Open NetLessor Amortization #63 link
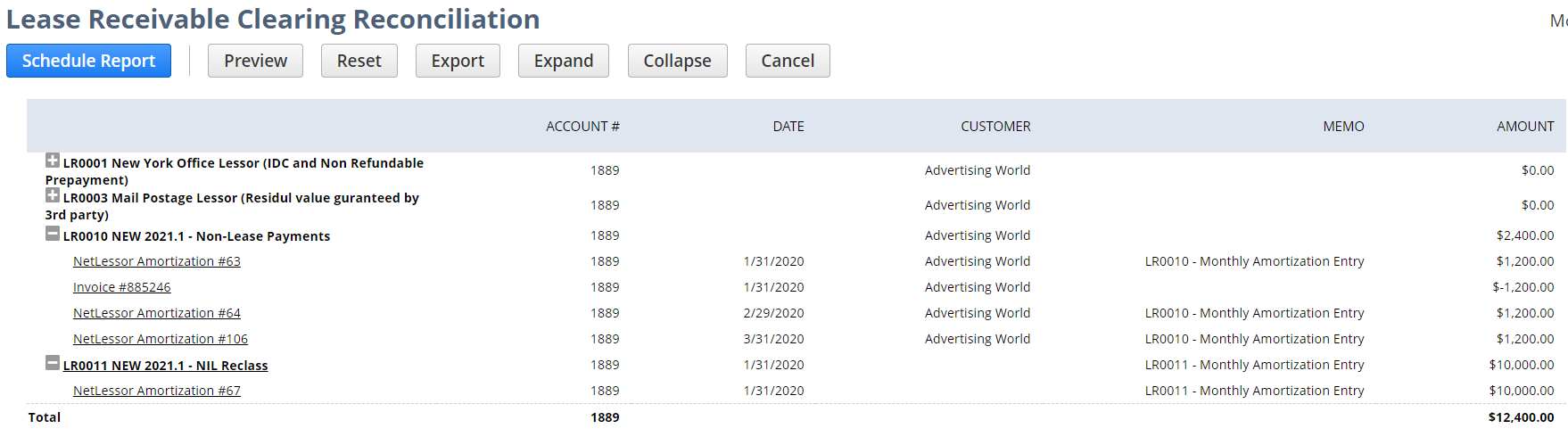 157,261
